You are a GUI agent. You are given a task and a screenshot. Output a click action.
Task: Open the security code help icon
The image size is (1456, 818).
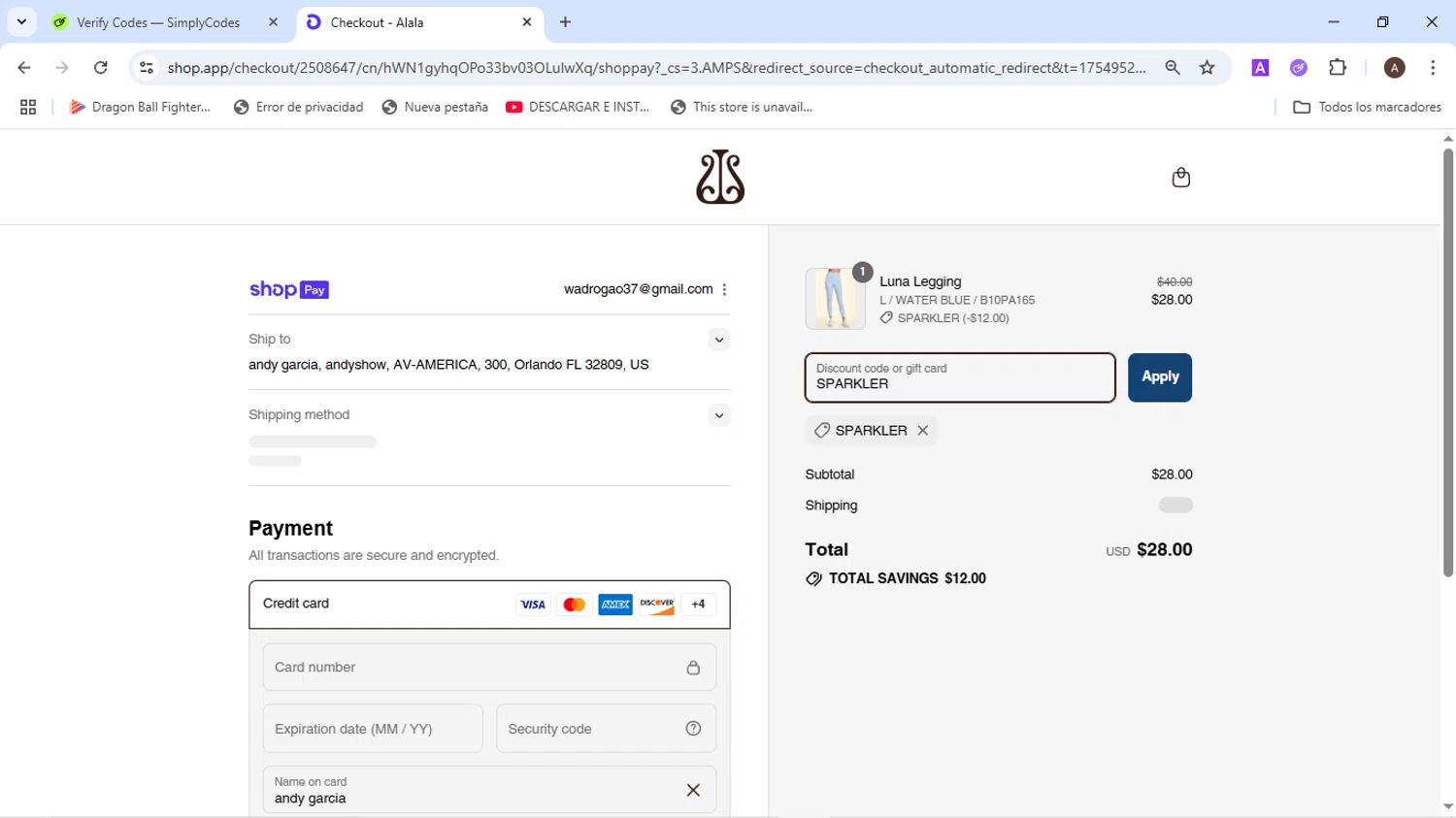693,729
